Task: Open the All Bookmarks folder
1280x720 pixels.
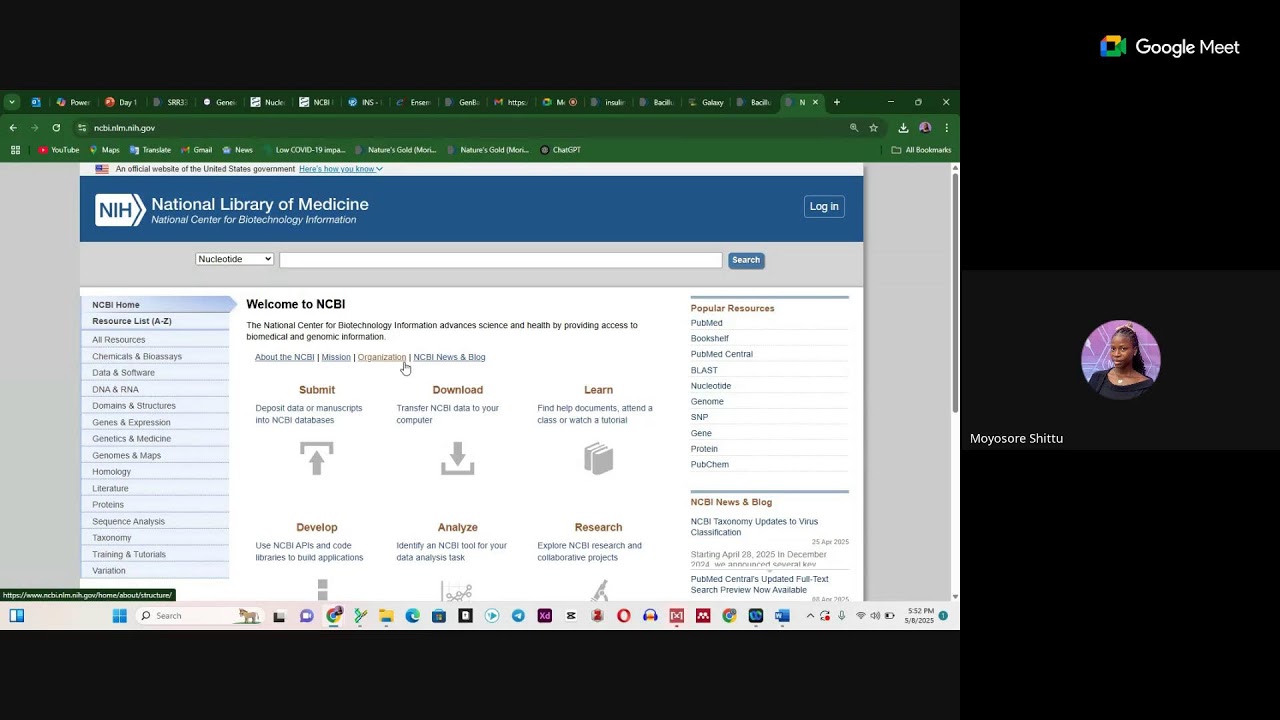Action: coord(921,150)
